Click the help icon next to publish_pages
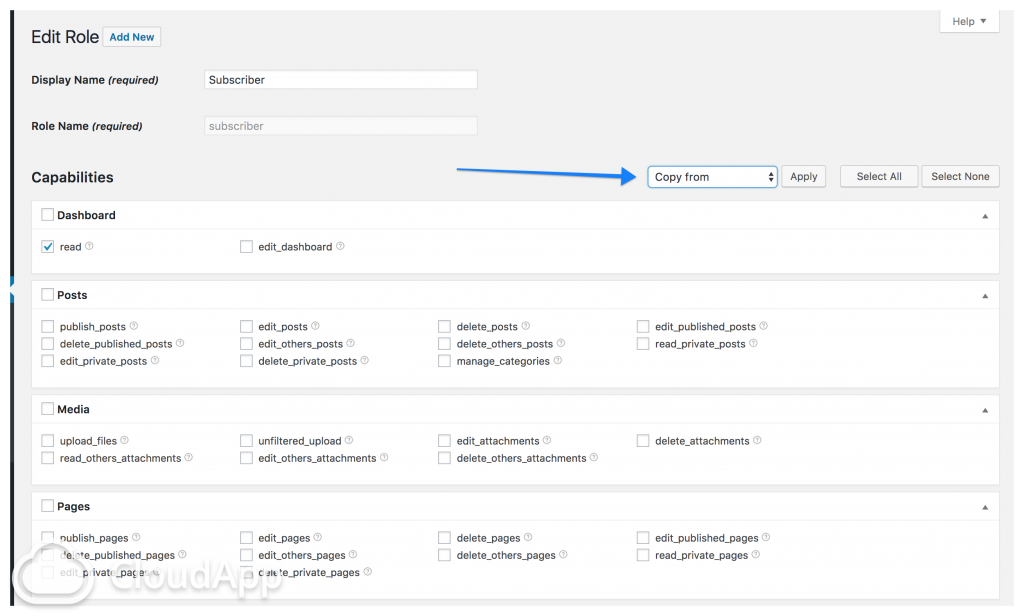 coord(137,537)
